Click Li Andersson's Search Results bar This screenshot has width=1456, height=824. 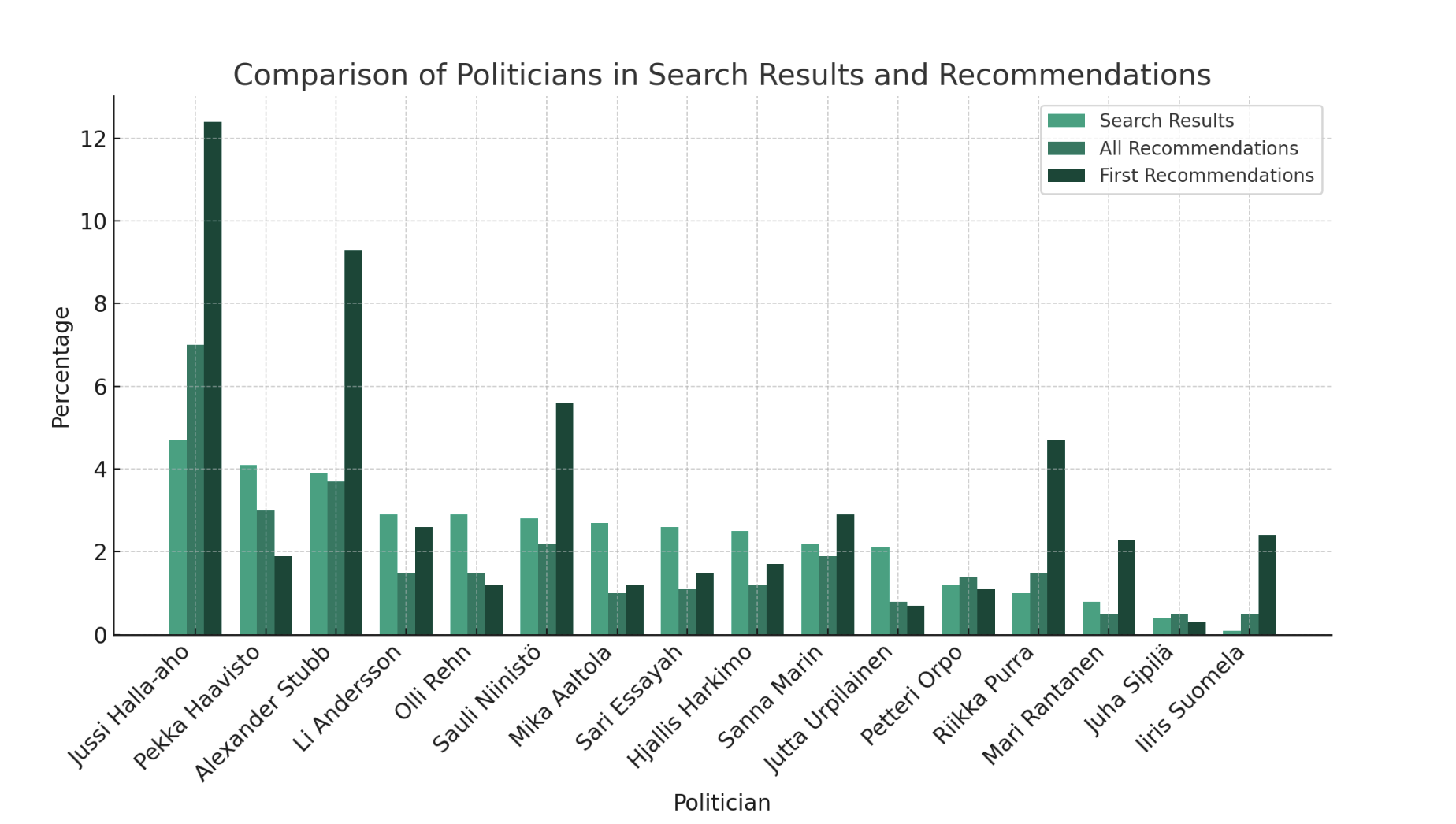388,575
